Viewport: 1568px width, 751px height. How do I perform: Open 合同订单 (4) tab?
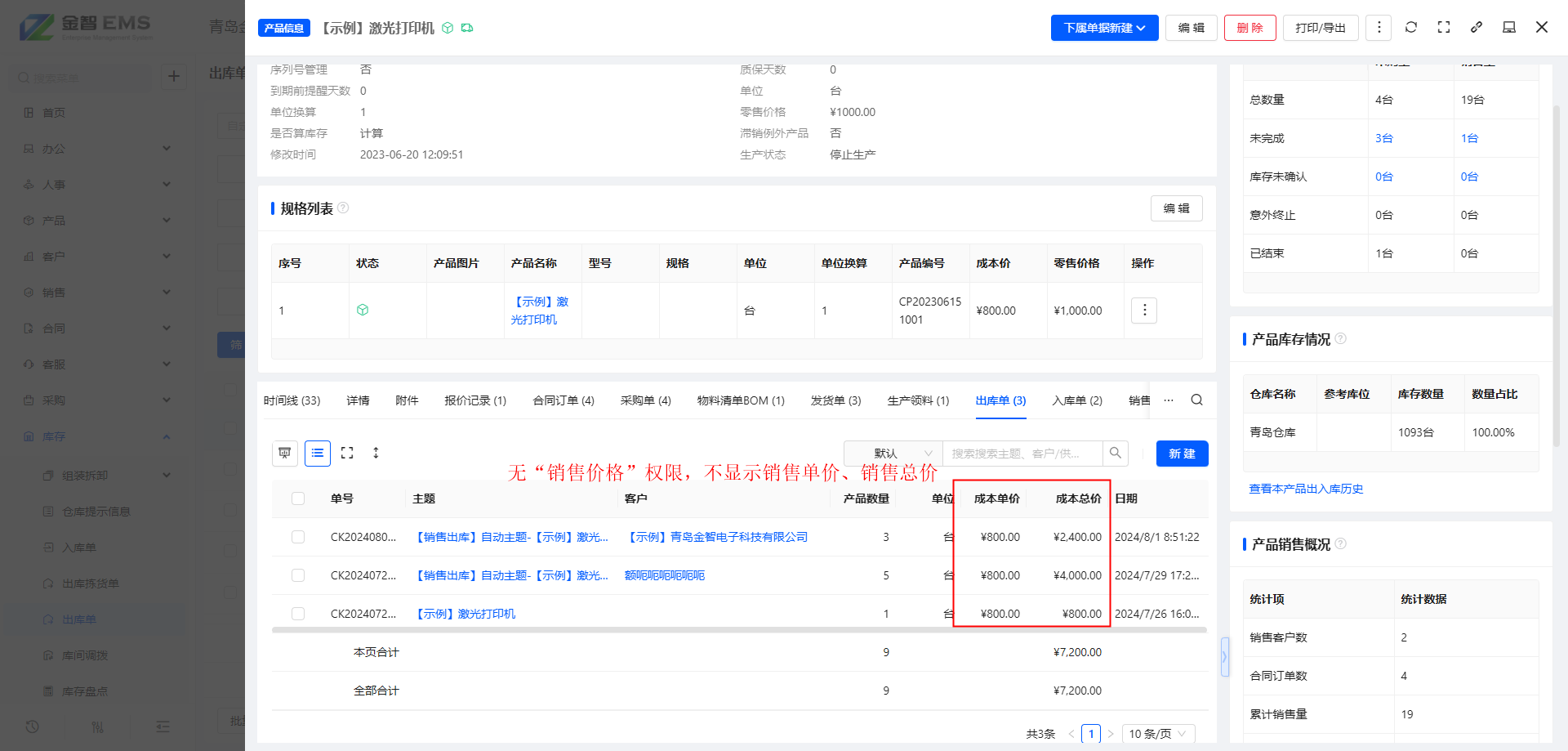tap(563, 400)
